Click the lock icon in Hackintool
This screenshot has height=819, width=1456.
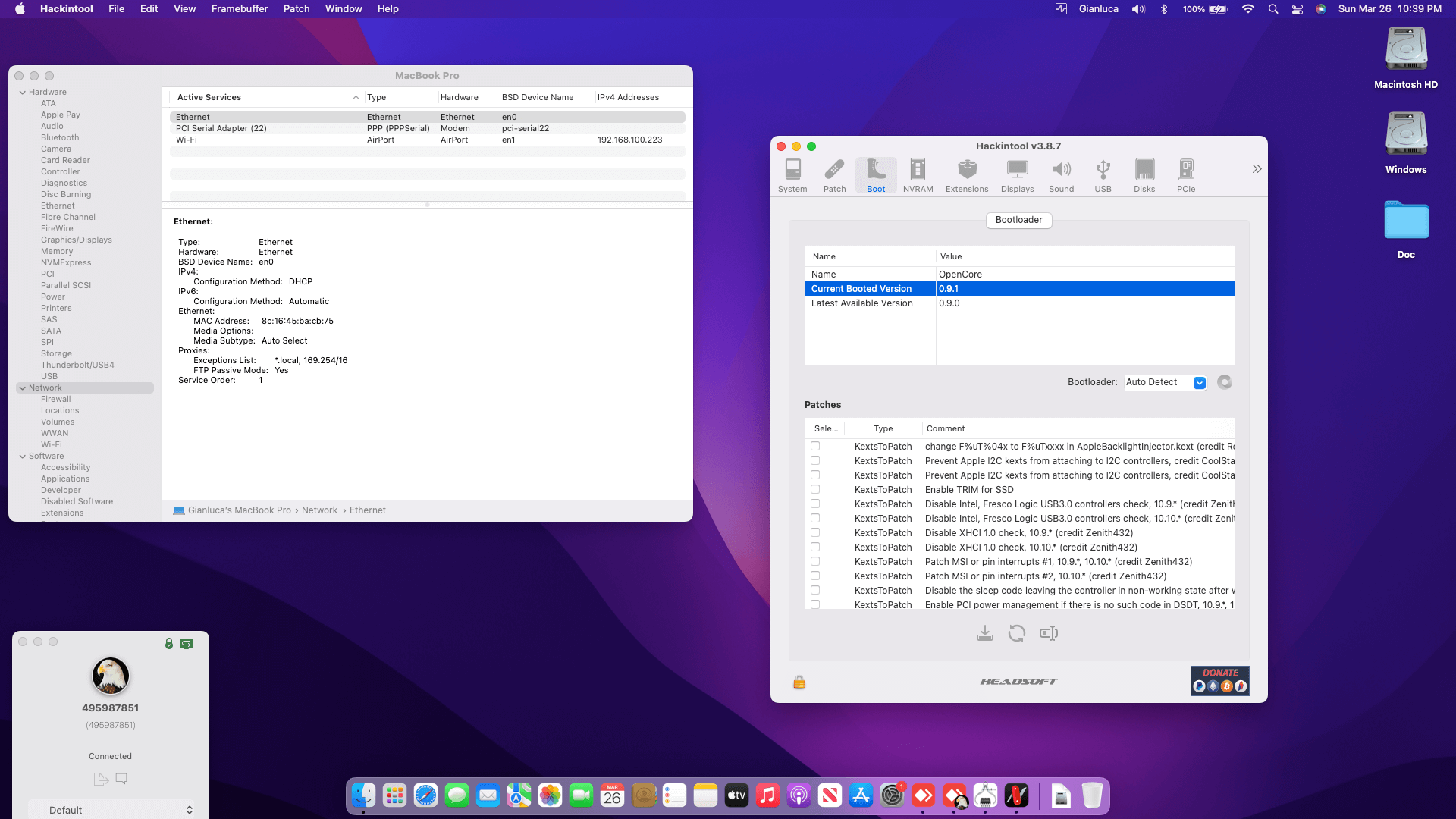(x=799, y=682)
